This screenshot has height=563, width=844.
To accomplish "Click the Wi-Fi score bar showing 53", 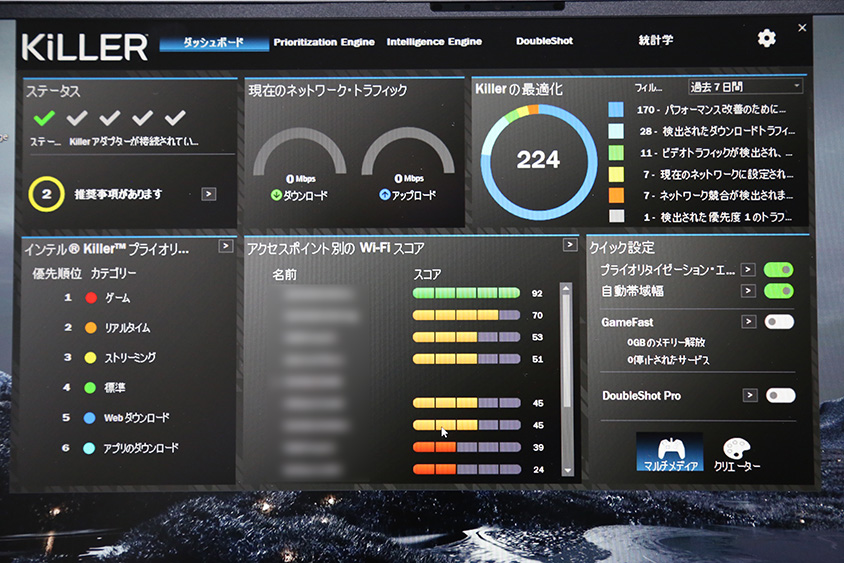I will [466, 337].
